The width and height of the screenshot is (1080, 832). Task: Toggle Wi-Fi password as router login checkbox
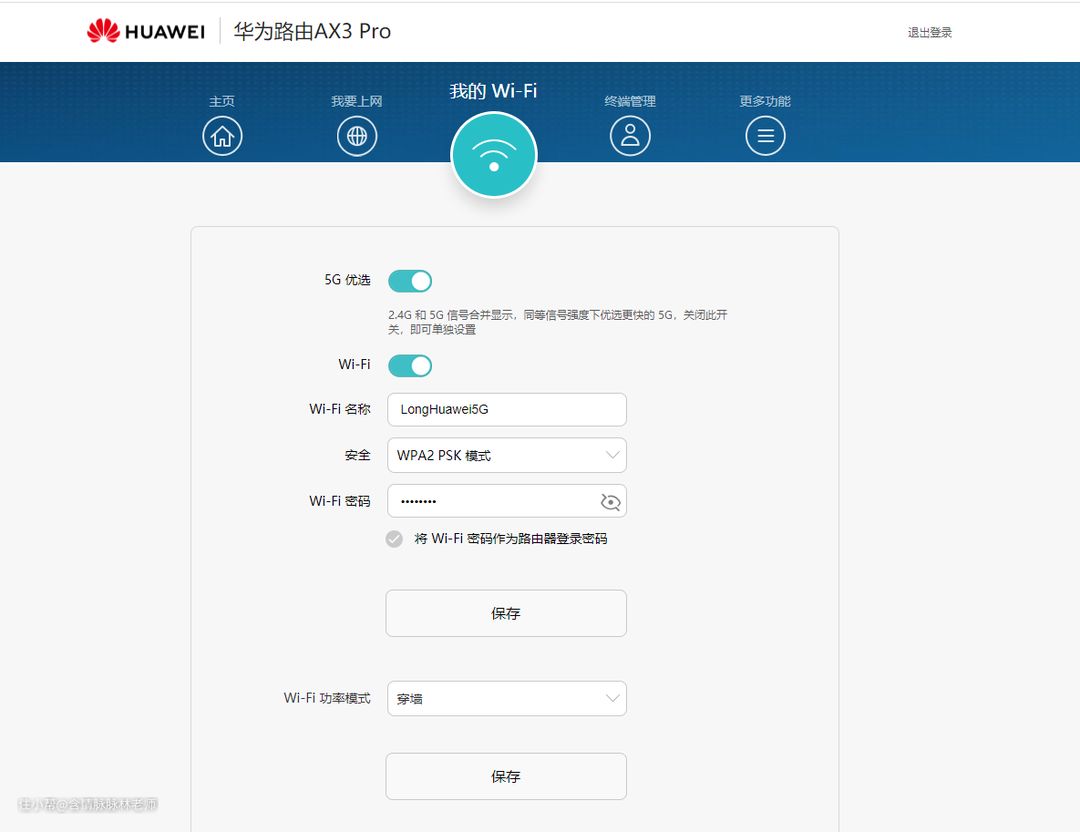[x=394, y=539]
